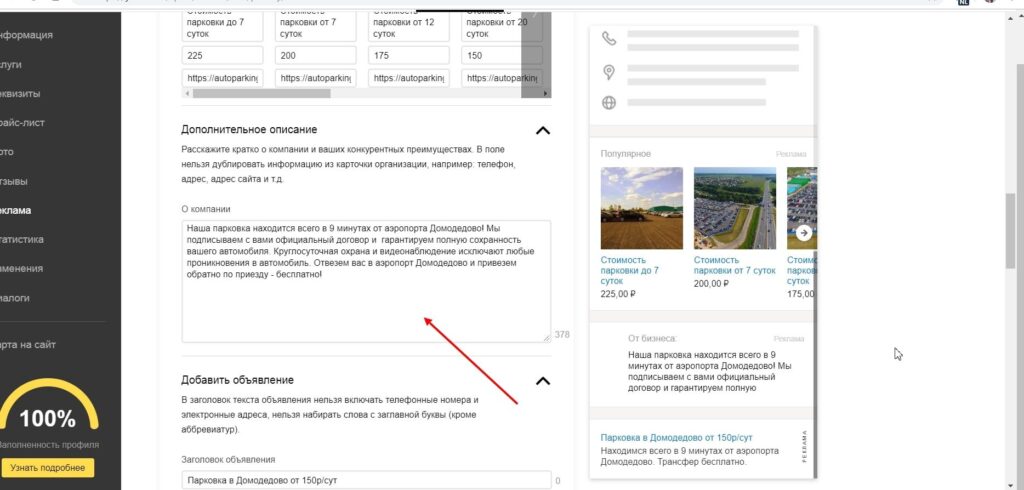Click the location pin icon in the preview

[608, 72]
